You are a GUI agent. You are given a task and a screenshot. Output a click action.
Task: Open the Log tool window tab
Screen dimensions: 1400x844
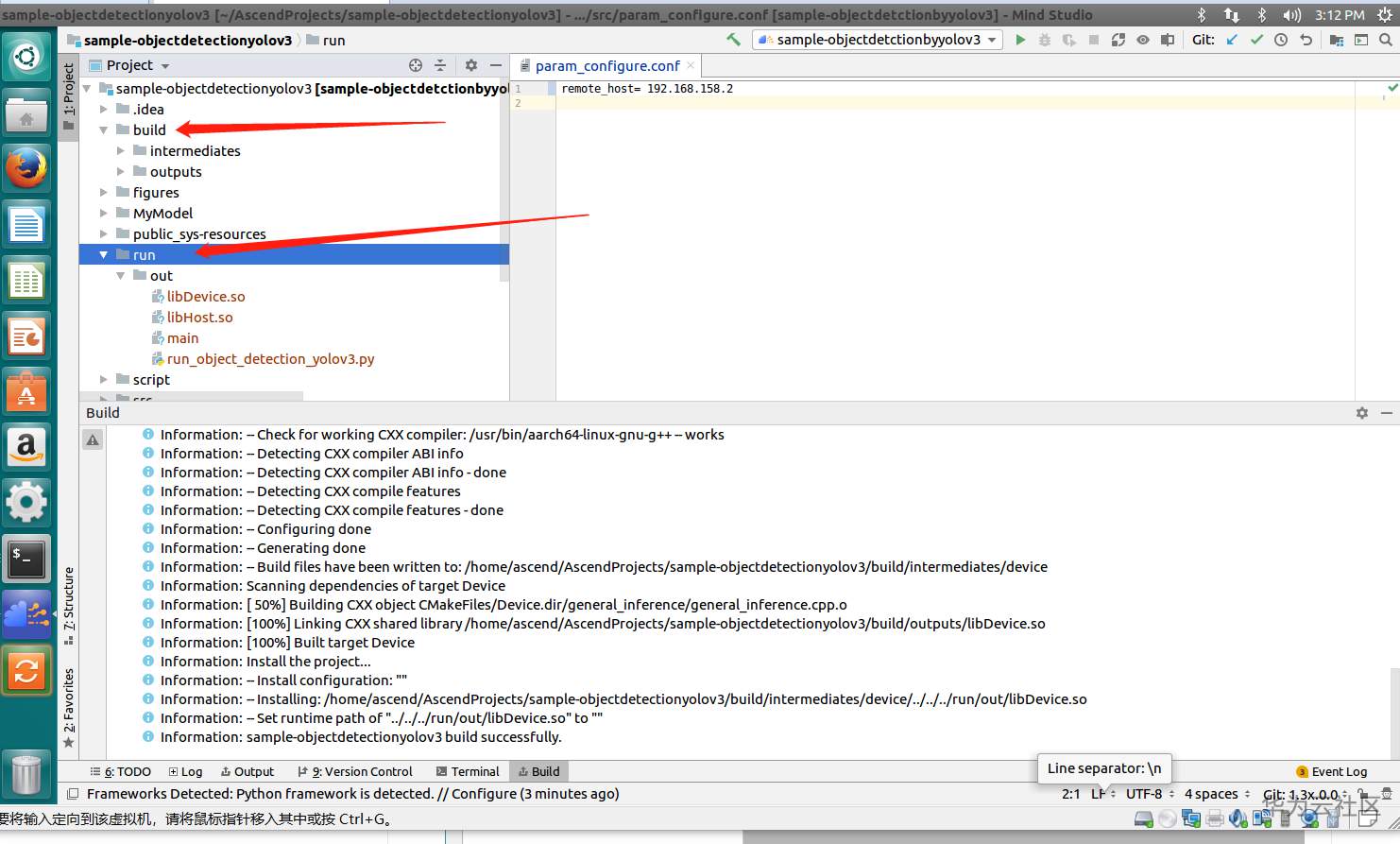tap(185, 771)
